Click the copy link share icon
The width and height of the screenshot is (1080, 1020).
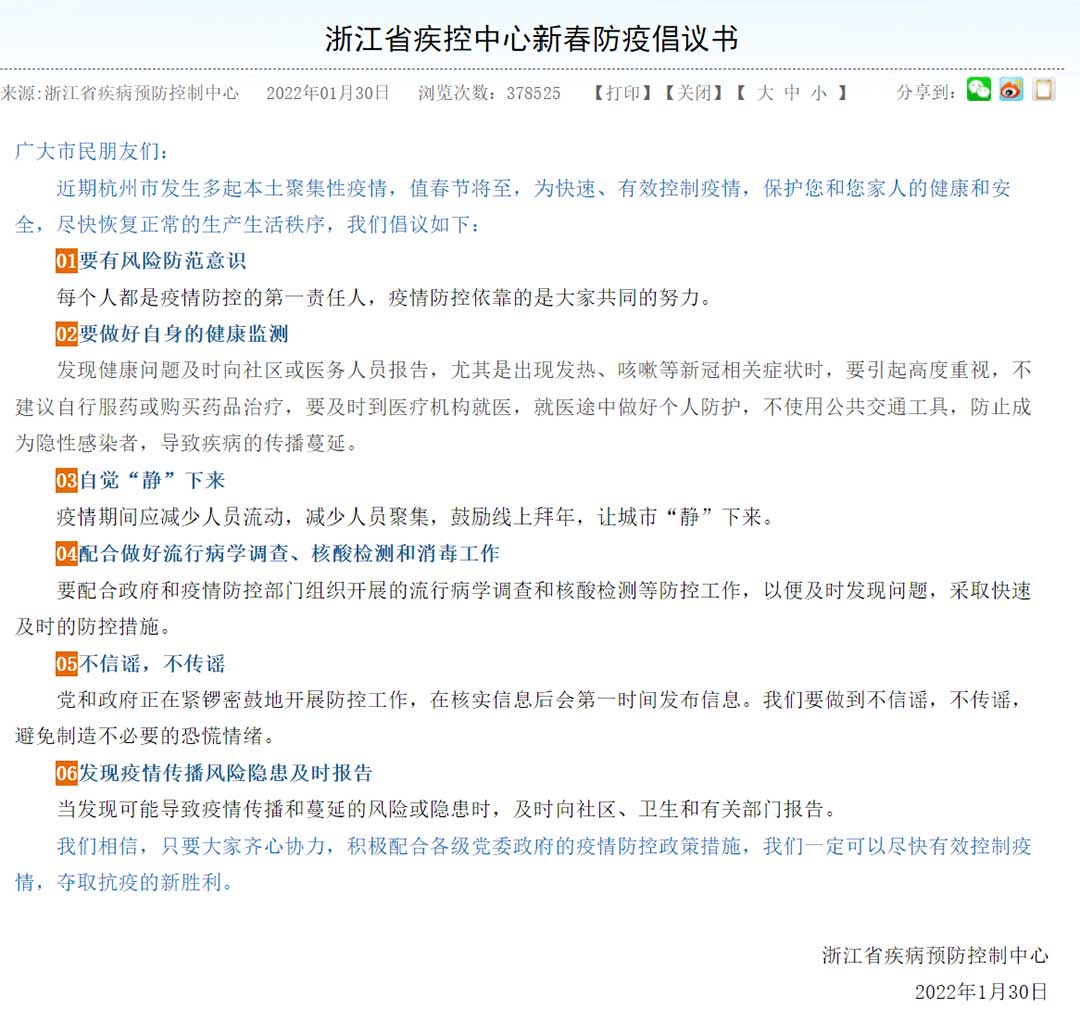tap(1043, 90)
